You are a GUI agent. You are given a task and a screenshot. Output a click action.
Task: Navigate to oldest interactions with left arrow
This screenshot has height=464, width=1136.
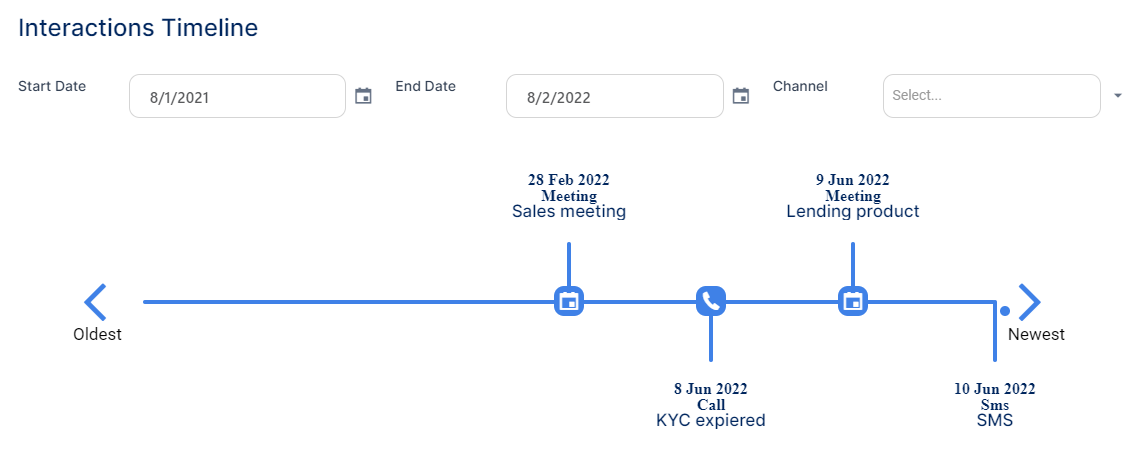(96, 301)
